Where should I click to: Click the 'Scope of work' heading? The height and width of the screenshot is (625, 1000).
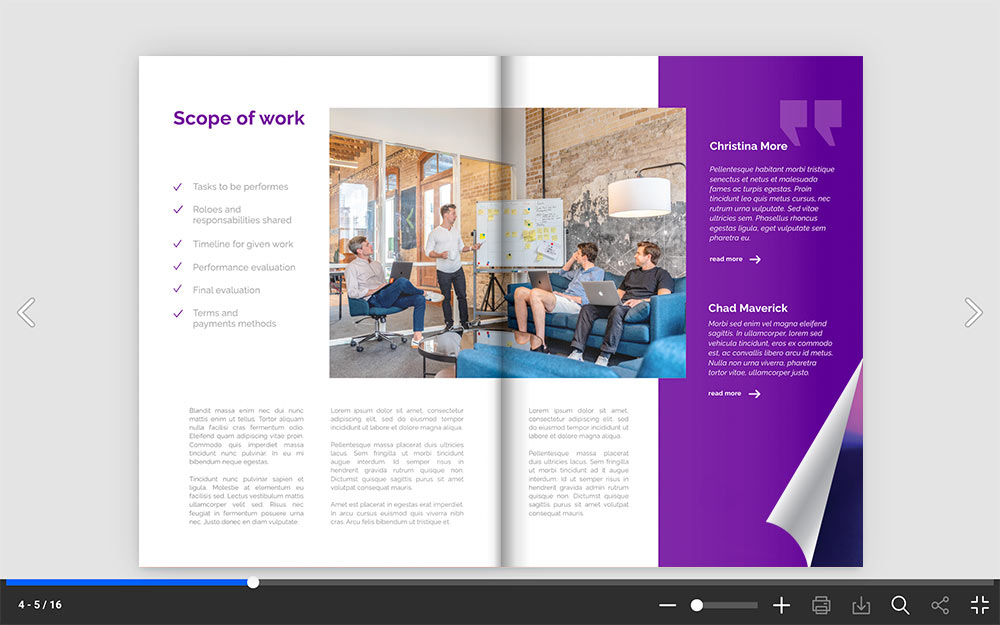(239, 118)
